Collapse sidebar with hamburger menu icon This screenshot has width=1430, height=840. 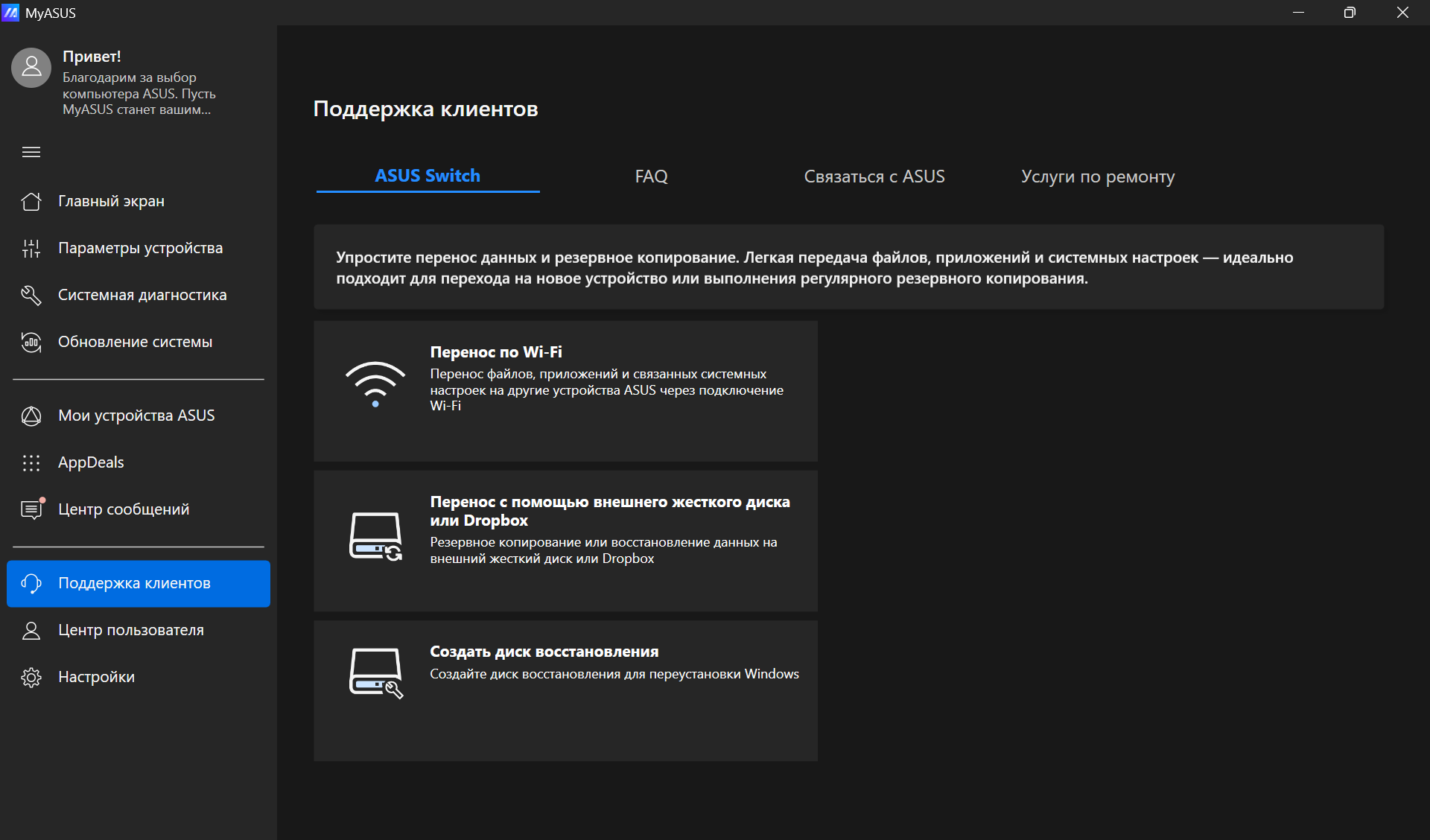pos(31,153)
